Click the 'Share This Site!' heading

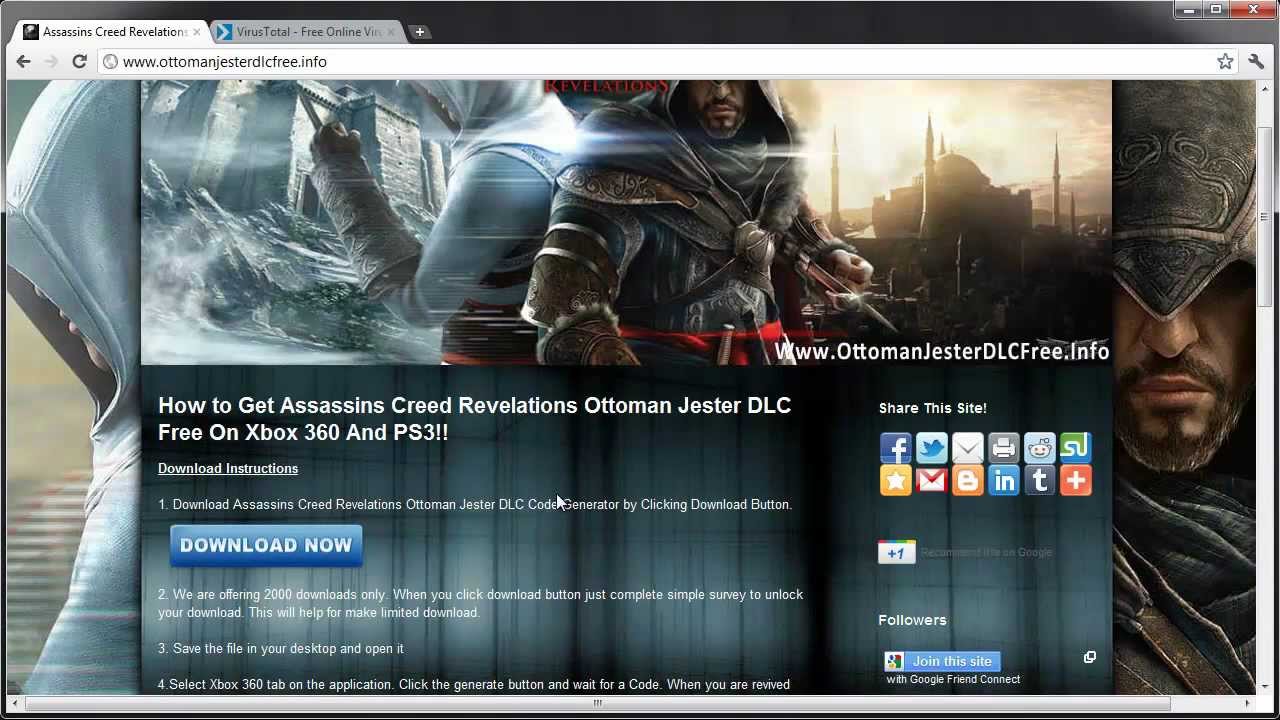coord(932,408)
